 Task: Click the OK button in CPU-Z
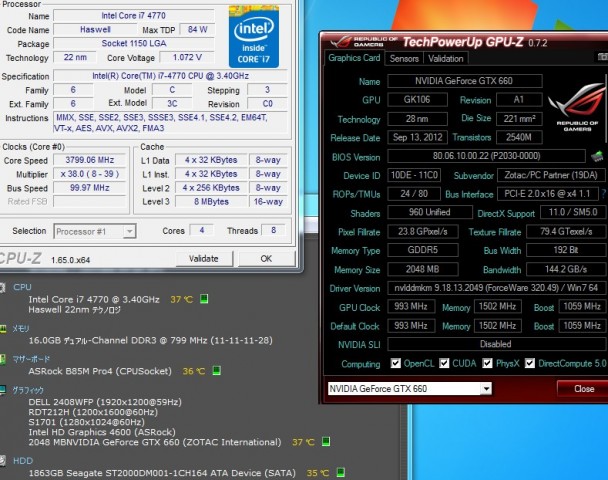click(x=266, y=259)
